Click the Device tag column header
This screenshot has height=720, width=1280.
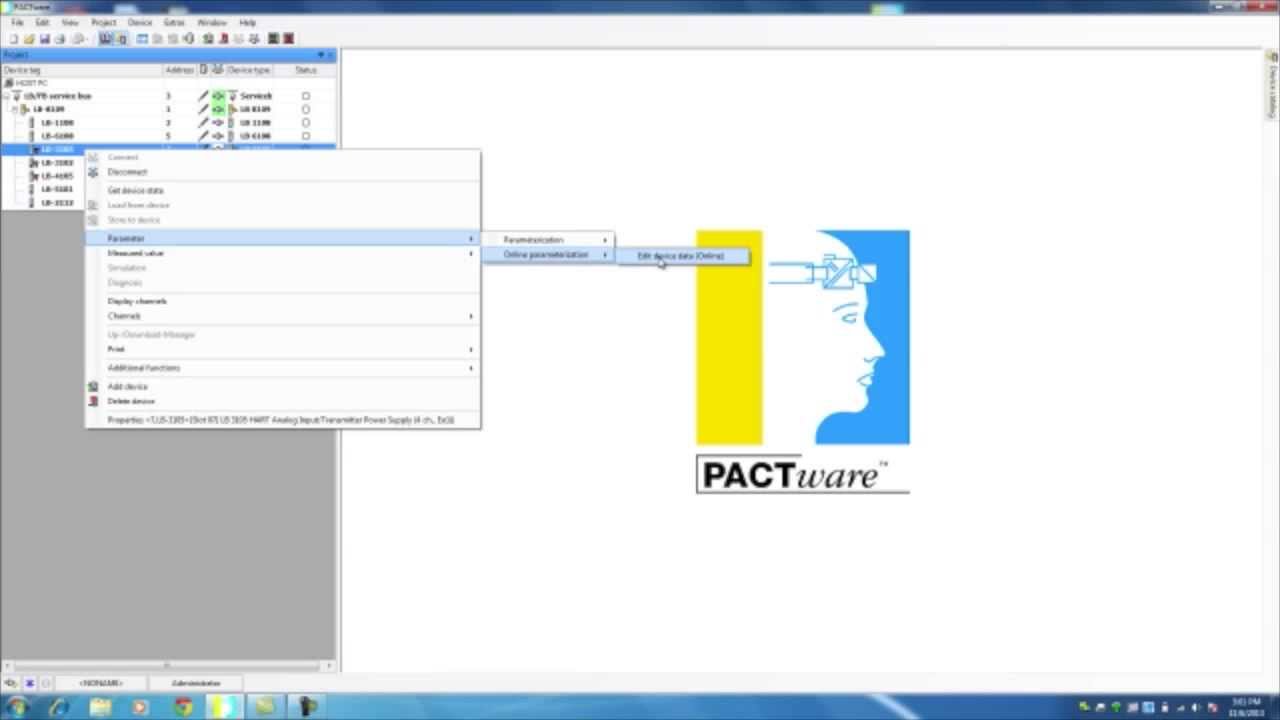[82, 70]
